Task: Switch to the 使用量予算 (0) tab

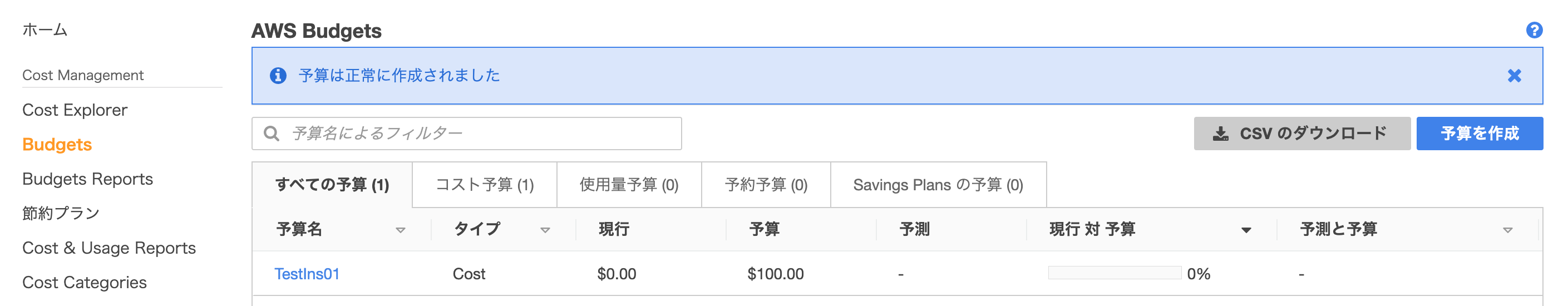Action: click(629, 184)
